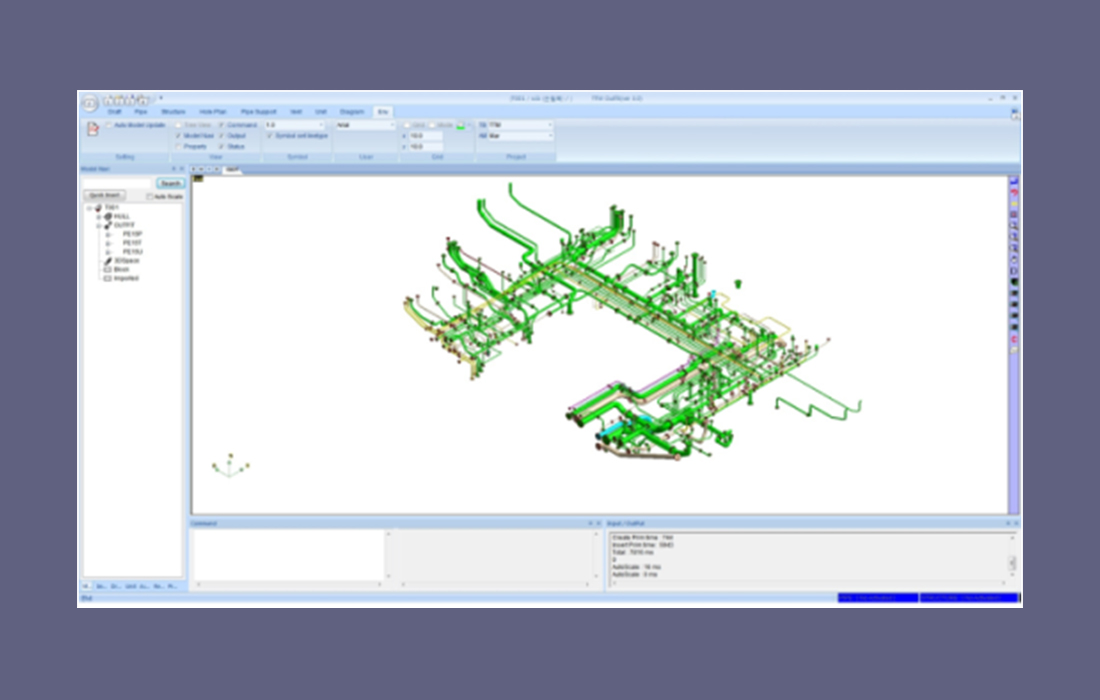Click the top icon of the right vertical toolbar

1014,181
